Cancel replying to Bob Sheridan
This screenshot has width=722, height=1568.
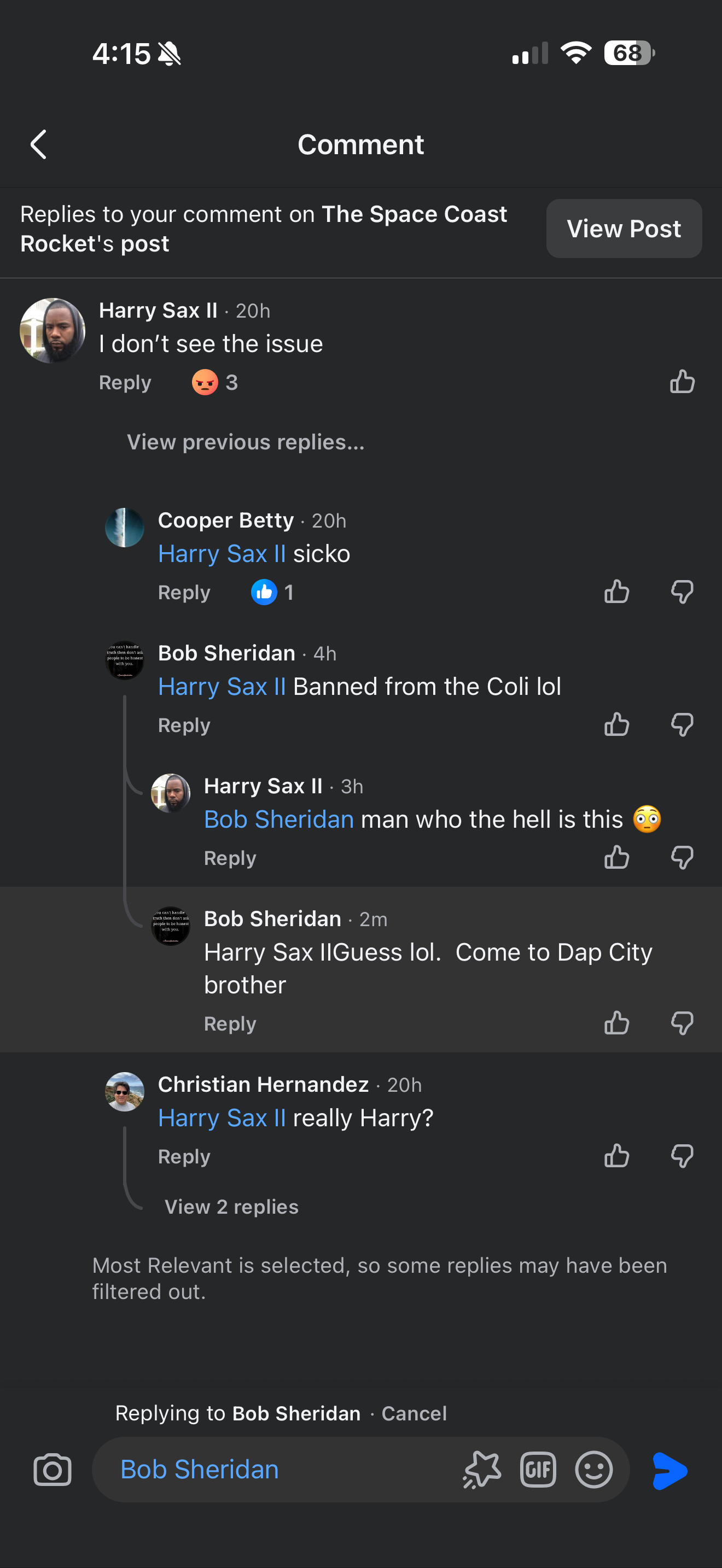[414, 1413]
